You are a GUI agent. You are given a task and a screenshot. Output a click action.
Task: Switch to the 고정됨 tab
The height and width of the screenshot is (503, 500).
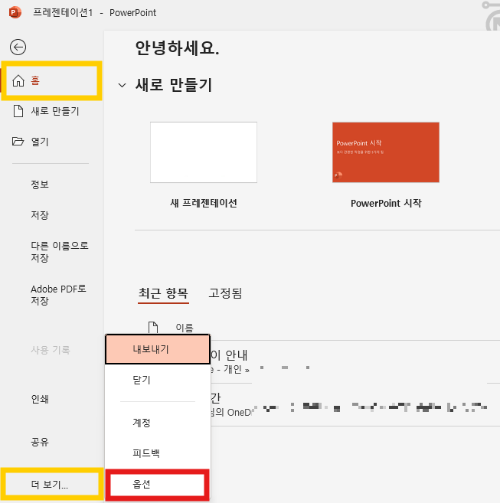(225, 293)
